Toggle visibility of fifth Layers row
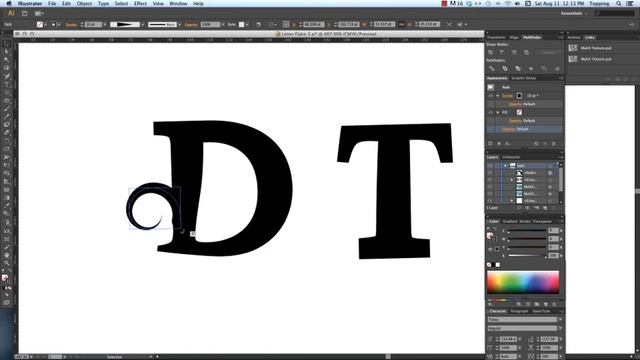 click(x=490, y=193)
